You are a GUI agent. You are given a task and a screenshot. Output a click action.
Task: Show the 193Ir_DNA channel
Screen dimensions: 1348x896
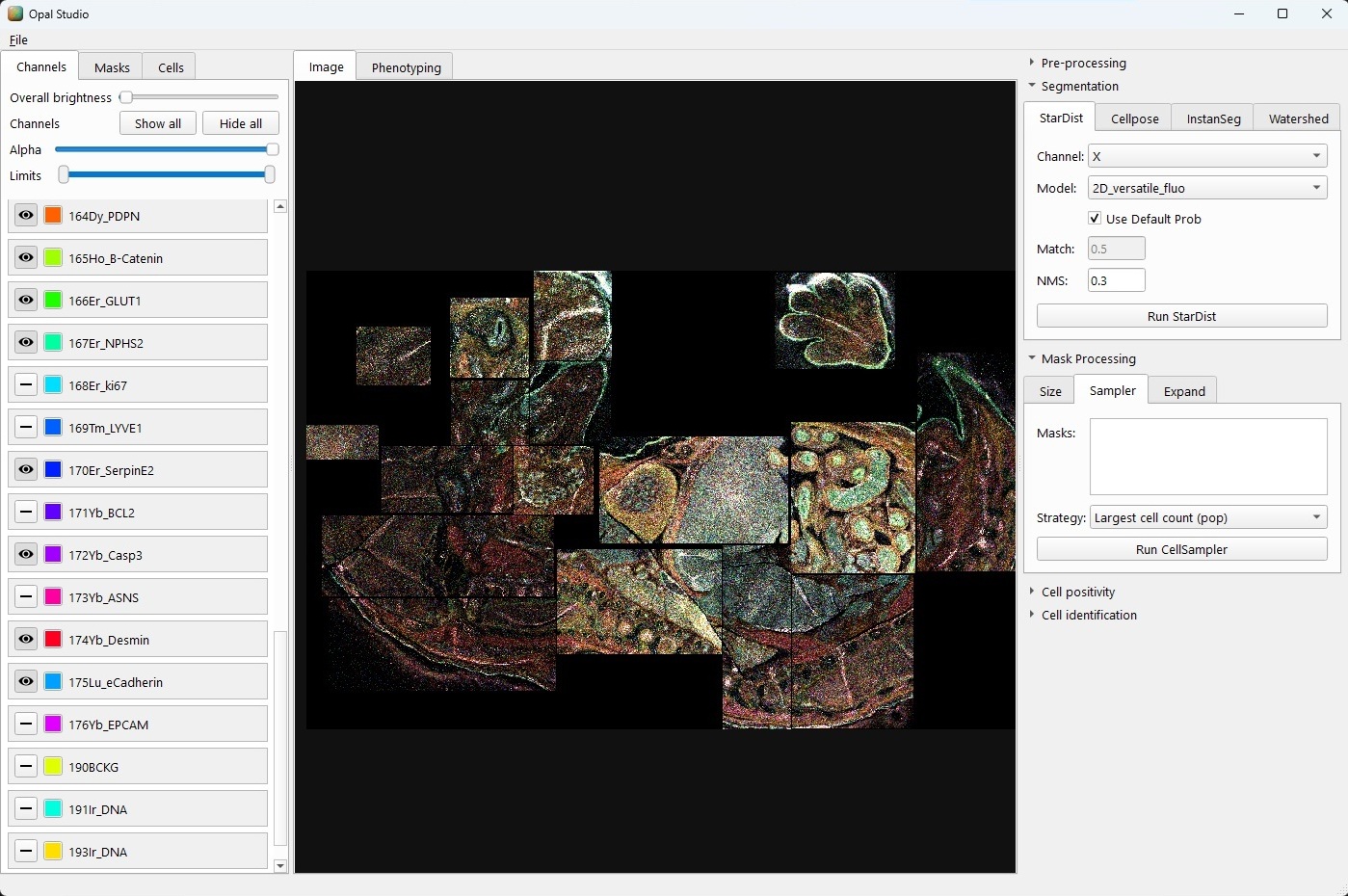click(26, 852)
